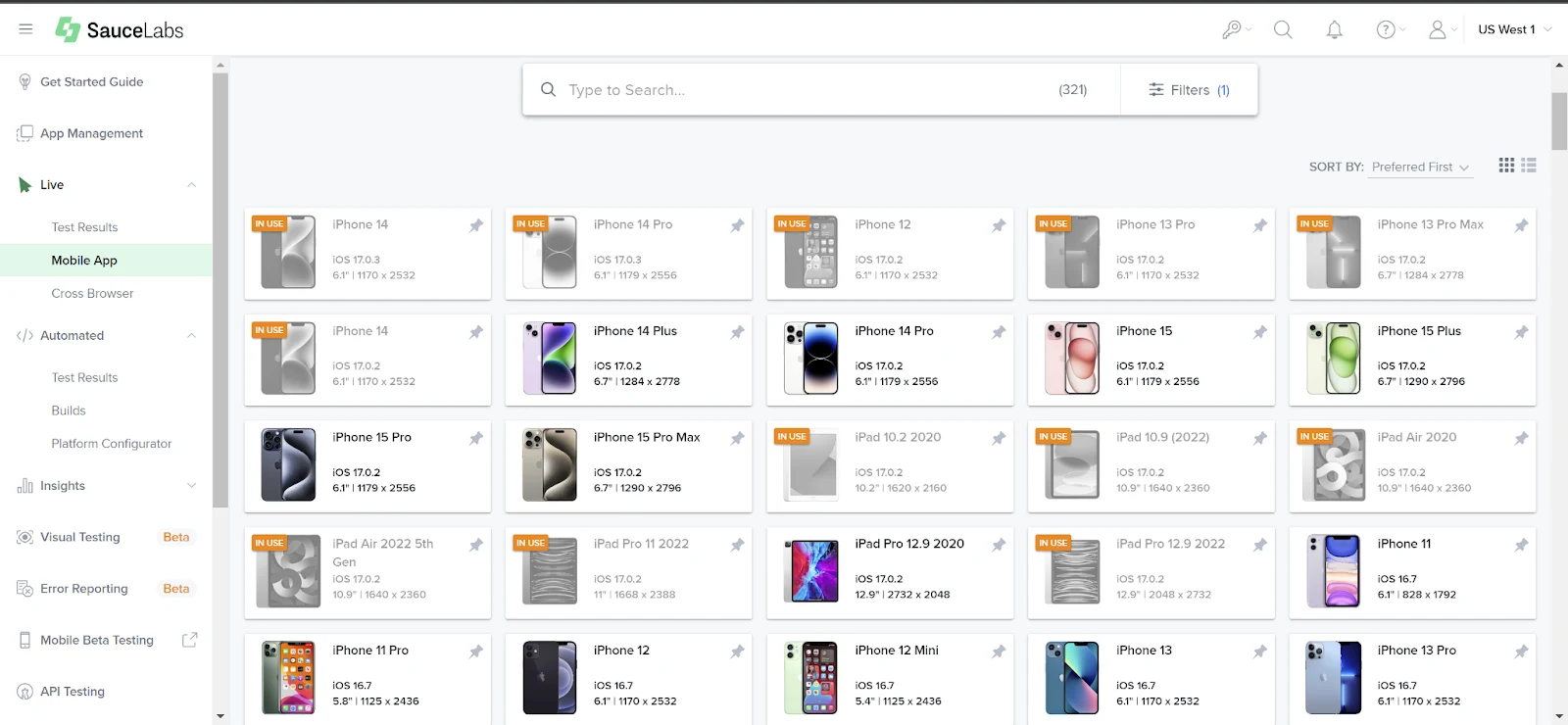Select the iPhone 14 Pro iOS 17.0.2 card
The width and height of the screenshot is (1568, 725).
[x=890, y=360]
